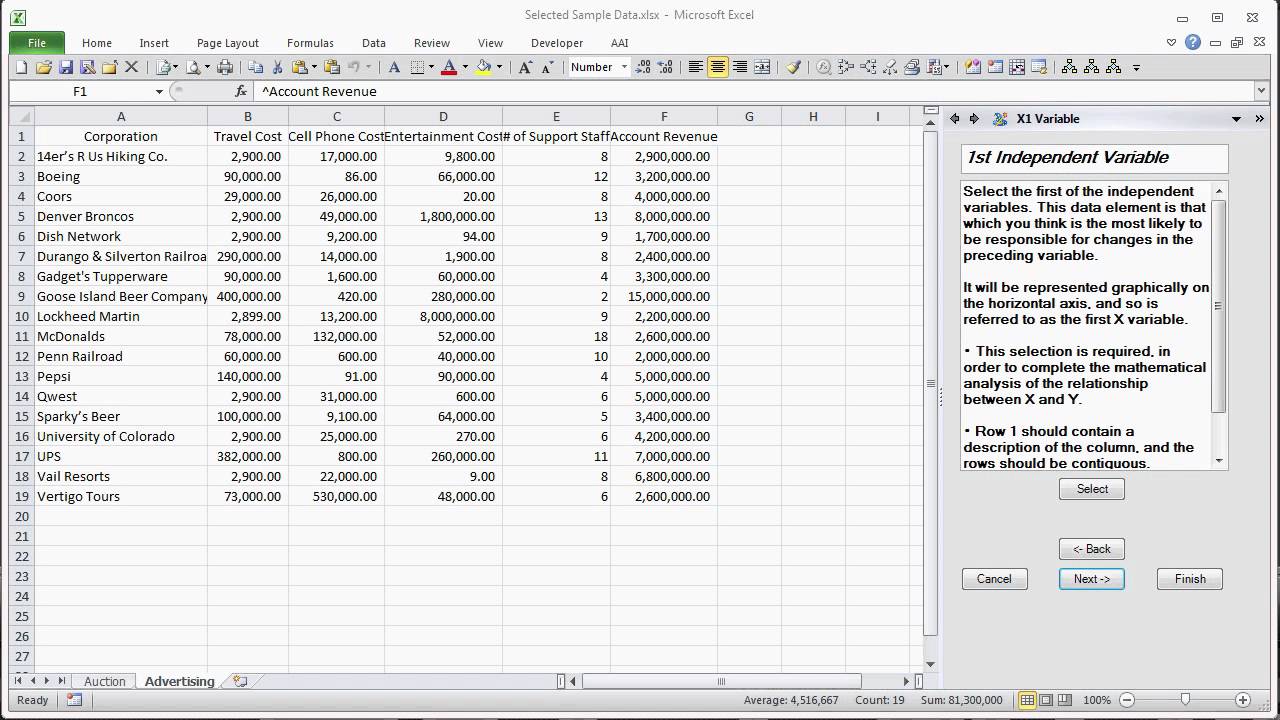Open the Data ribbon tab
The height and width of the screenshot is (720, 1280).
coord(374,43)
